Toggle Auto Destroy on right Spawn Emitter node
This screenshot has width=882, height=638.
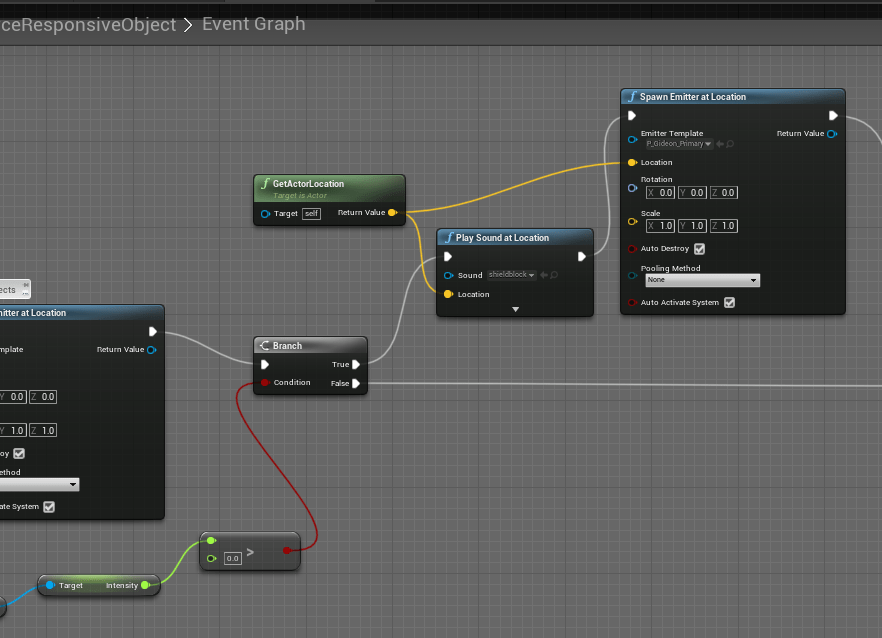(x=699, y=249)
